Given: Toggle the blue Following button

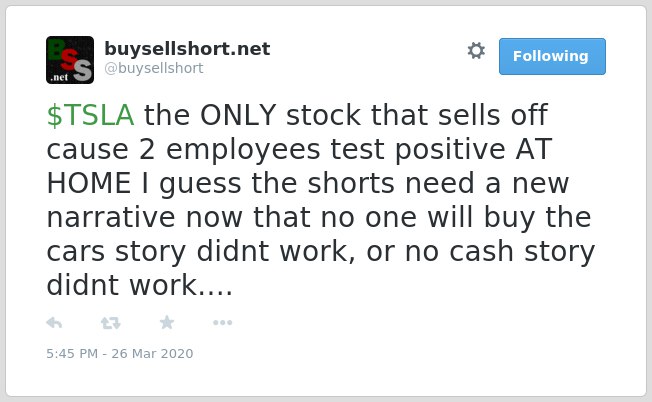Looking at the screenshot, I should tap(552, 57).
